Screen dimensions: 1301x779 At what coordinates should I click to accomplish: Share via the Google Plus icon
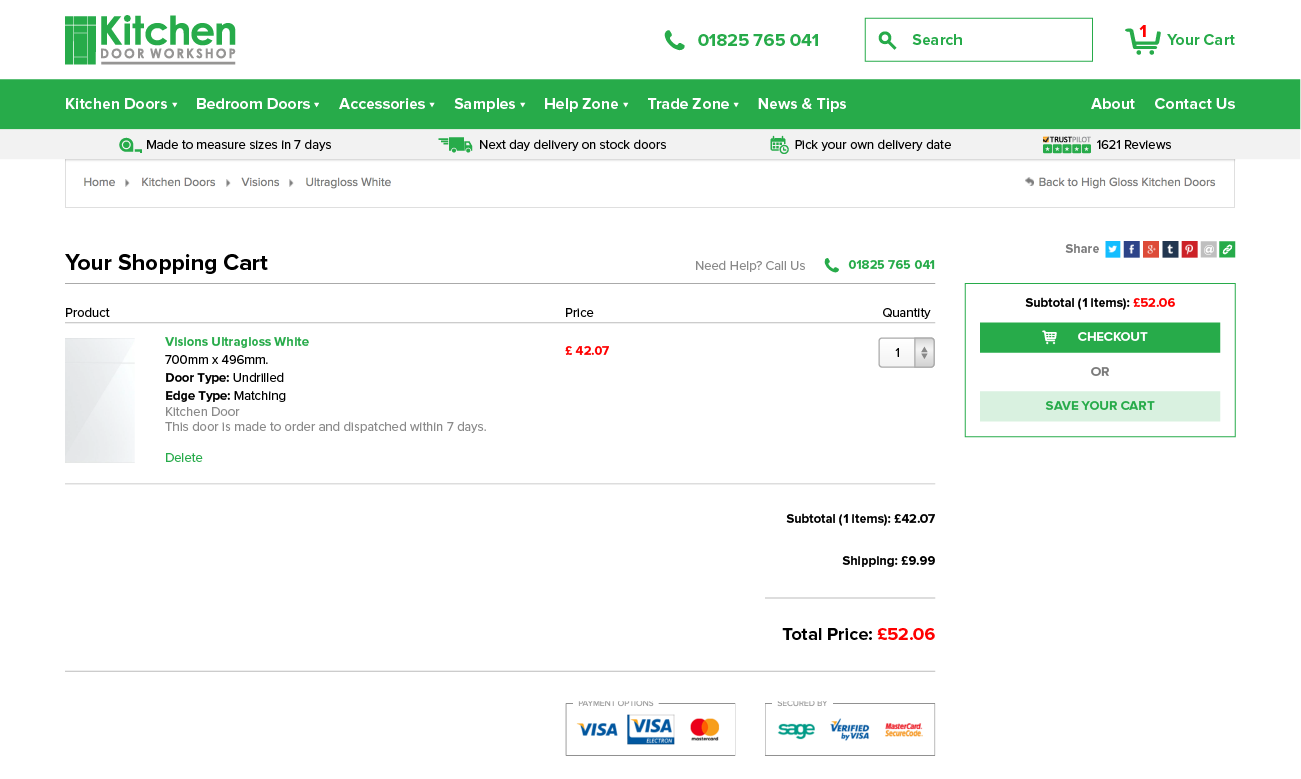[x=1151, y=249]
